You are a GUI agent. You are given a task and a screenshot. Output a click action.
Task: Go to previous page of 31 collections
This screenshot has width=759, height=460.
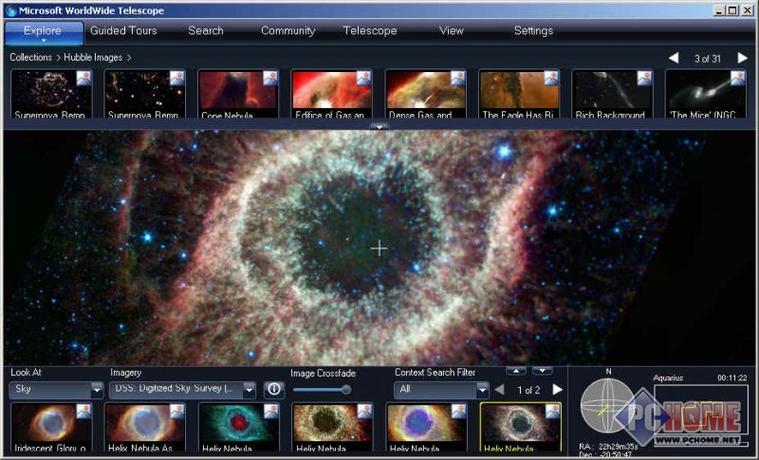pyautogui.click(x=673, y=58)
